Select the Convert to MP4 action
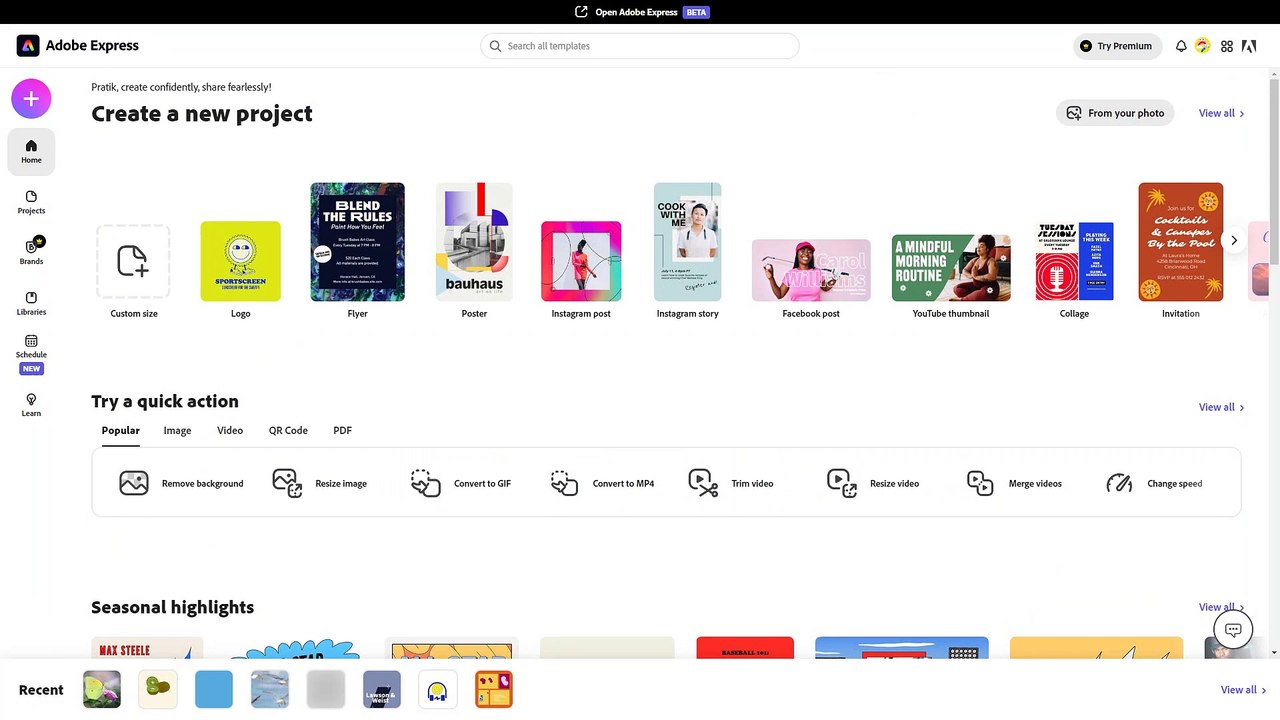The width and height of the screenshot is (1280, 720). pyautogui.click(x=602, y=483)
